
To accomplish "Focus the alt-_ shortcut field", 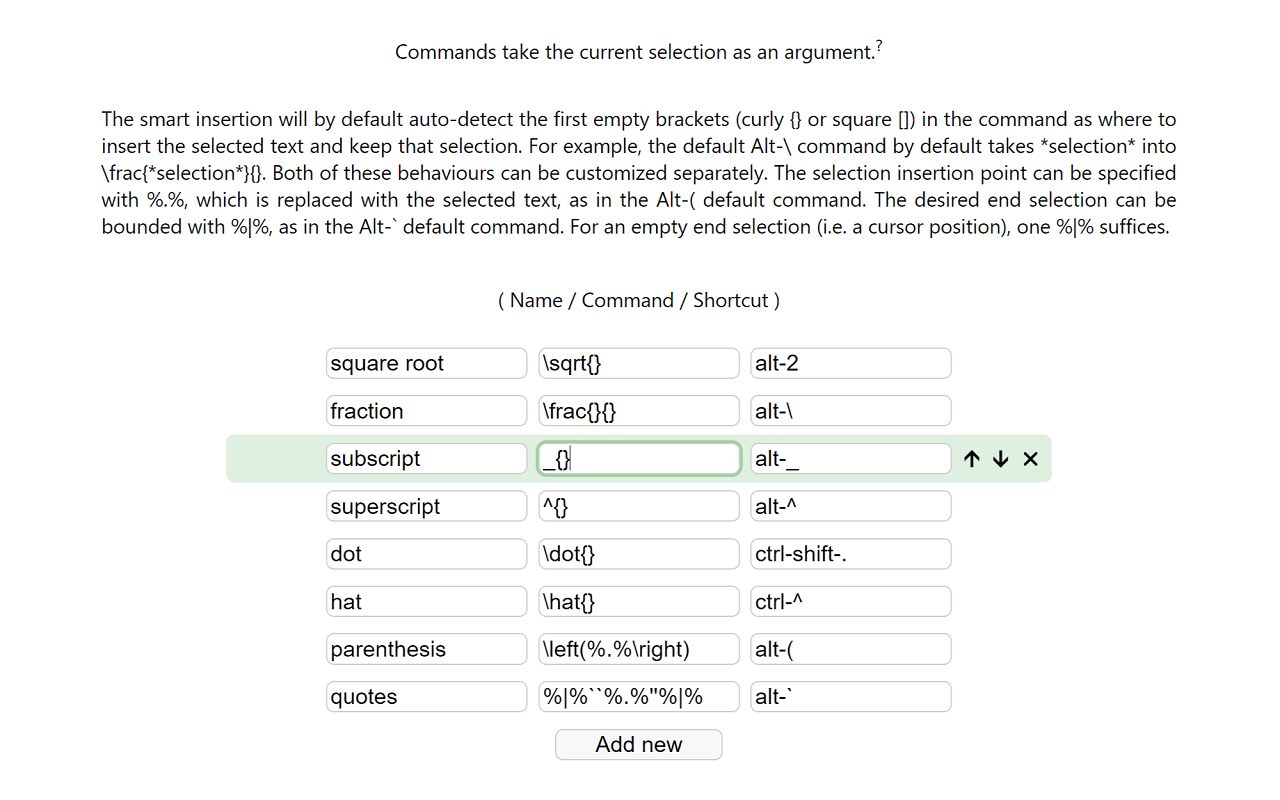I will [x=850, y=459].
